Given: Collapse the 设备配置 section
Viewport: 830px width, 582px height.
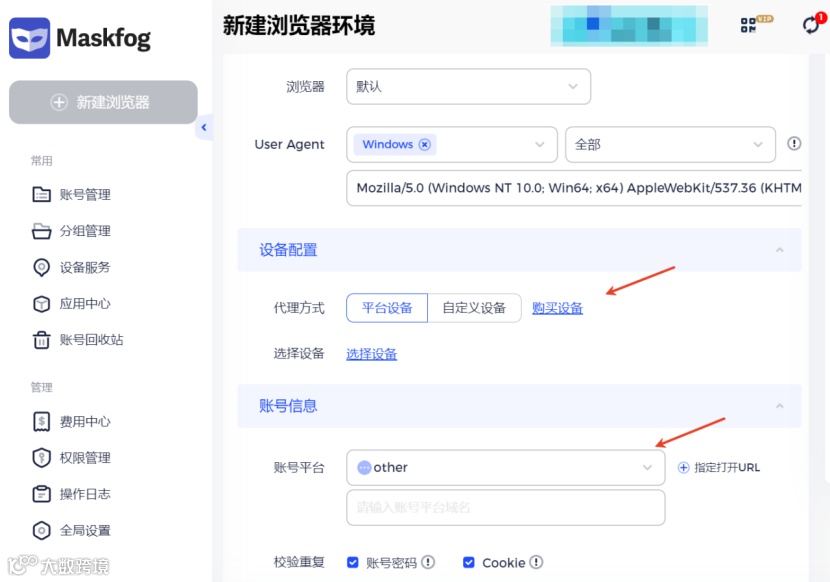Looking at the screenshot, I should 780,250.
